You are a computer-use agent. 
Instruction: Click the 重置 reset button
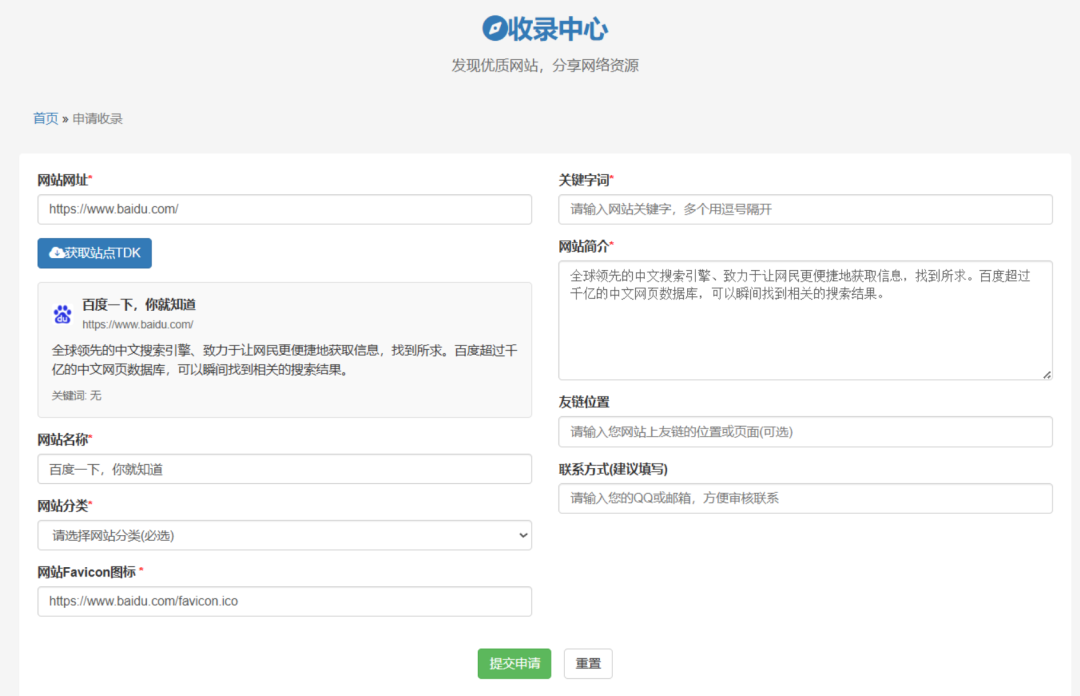point(588,664)
